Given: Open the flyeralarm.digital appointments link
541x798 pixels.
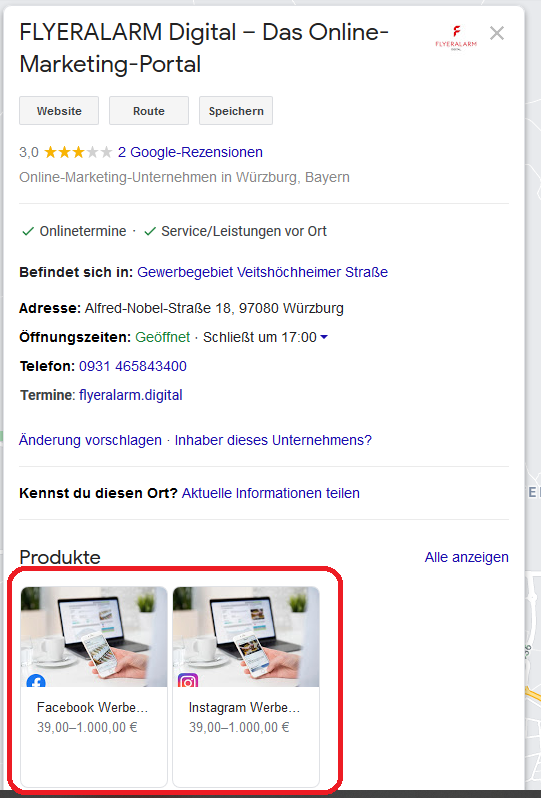Looking at the screenshot, I should click(x=131, y=395).
